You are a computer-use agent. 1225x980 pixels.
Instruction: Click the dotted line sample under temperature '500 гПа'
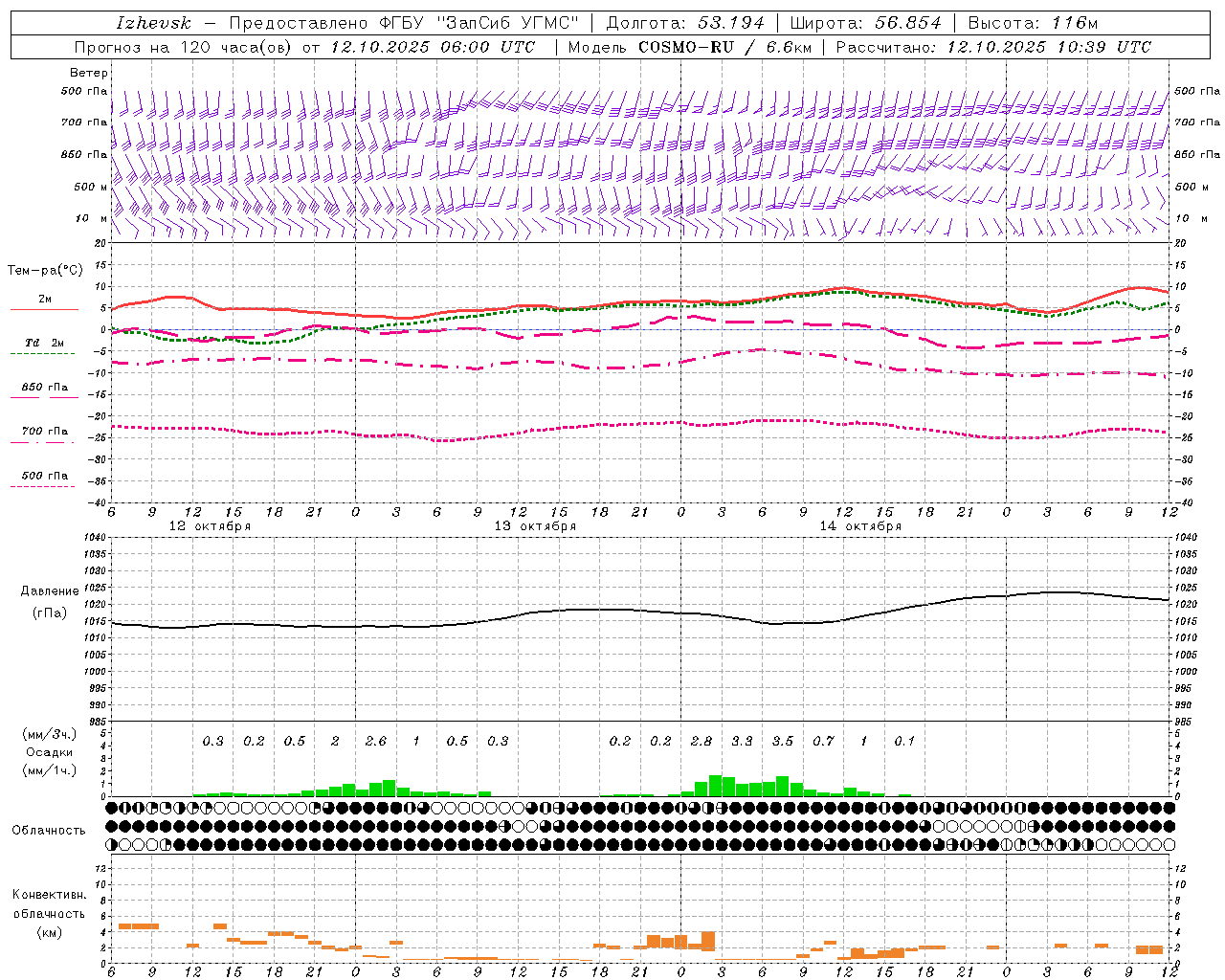click(x=42, y=486)
